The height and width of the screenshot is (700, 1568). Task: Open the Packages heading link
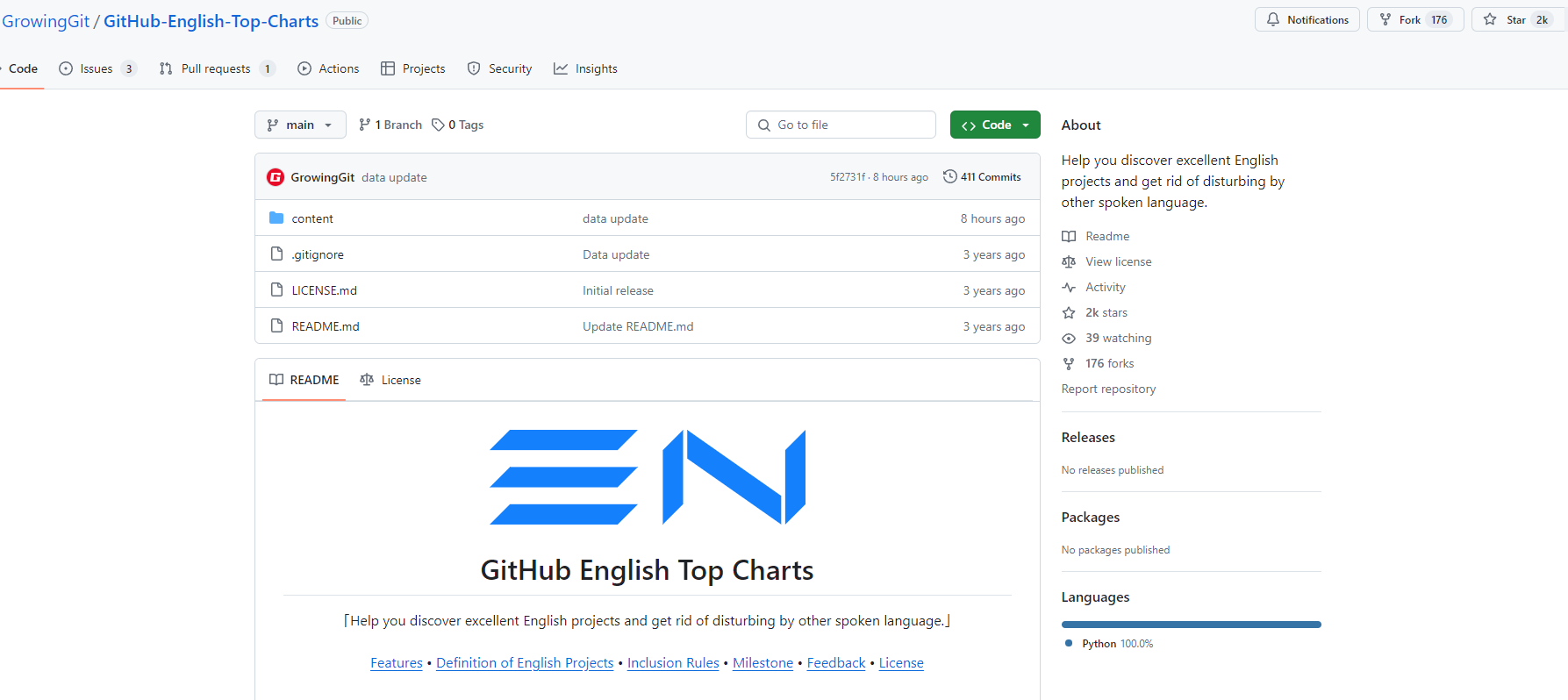(x=1091, y=518)
